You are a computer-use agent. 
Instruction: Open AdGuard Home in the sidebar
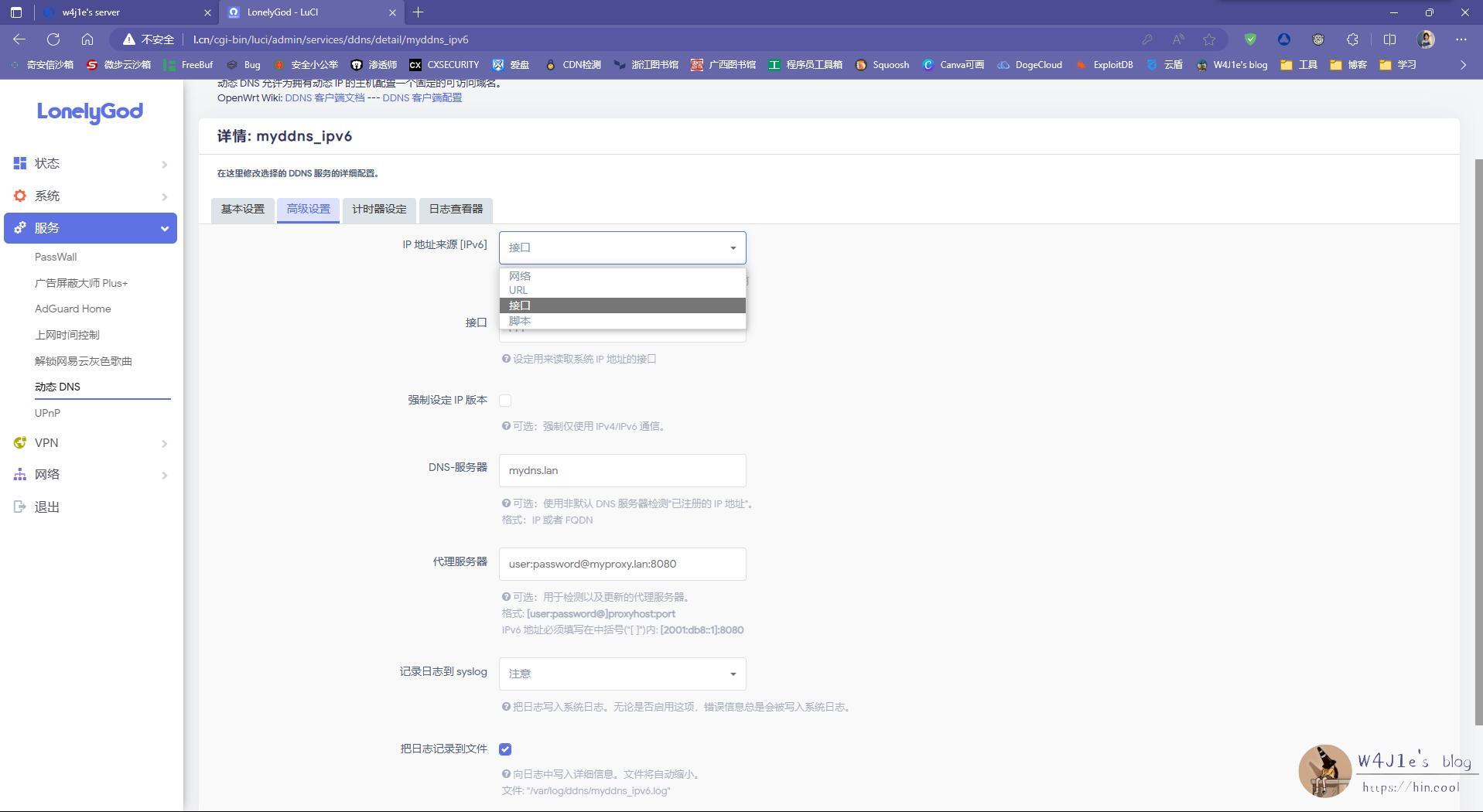73,309
